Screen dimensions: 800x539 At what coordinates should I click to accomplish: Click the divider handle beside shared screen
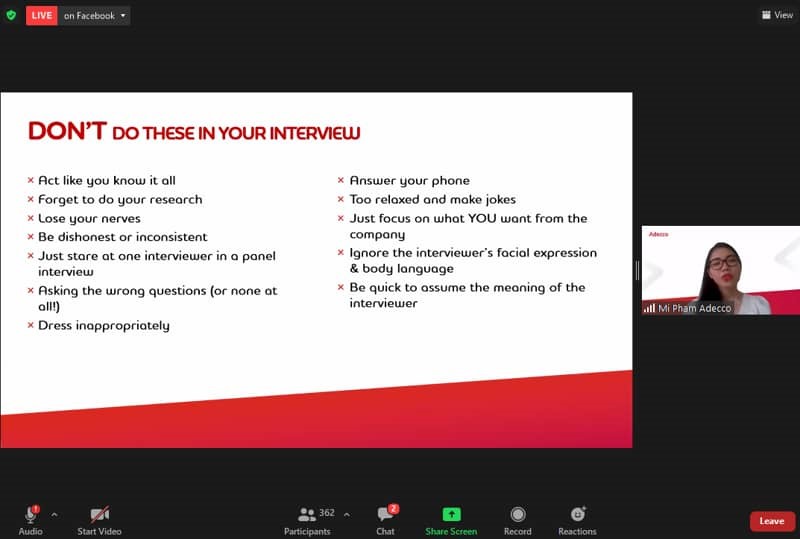(637, 270)
